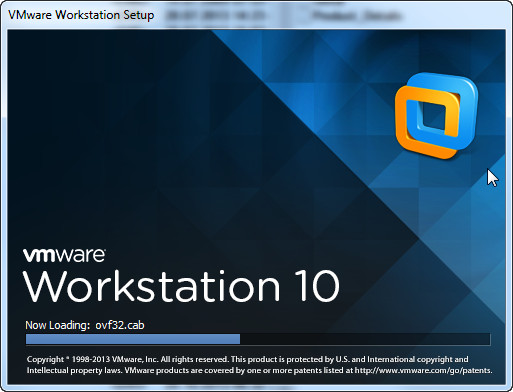Click the installer loading progress bar
The image size is (513, 392).
coord(258,339)
